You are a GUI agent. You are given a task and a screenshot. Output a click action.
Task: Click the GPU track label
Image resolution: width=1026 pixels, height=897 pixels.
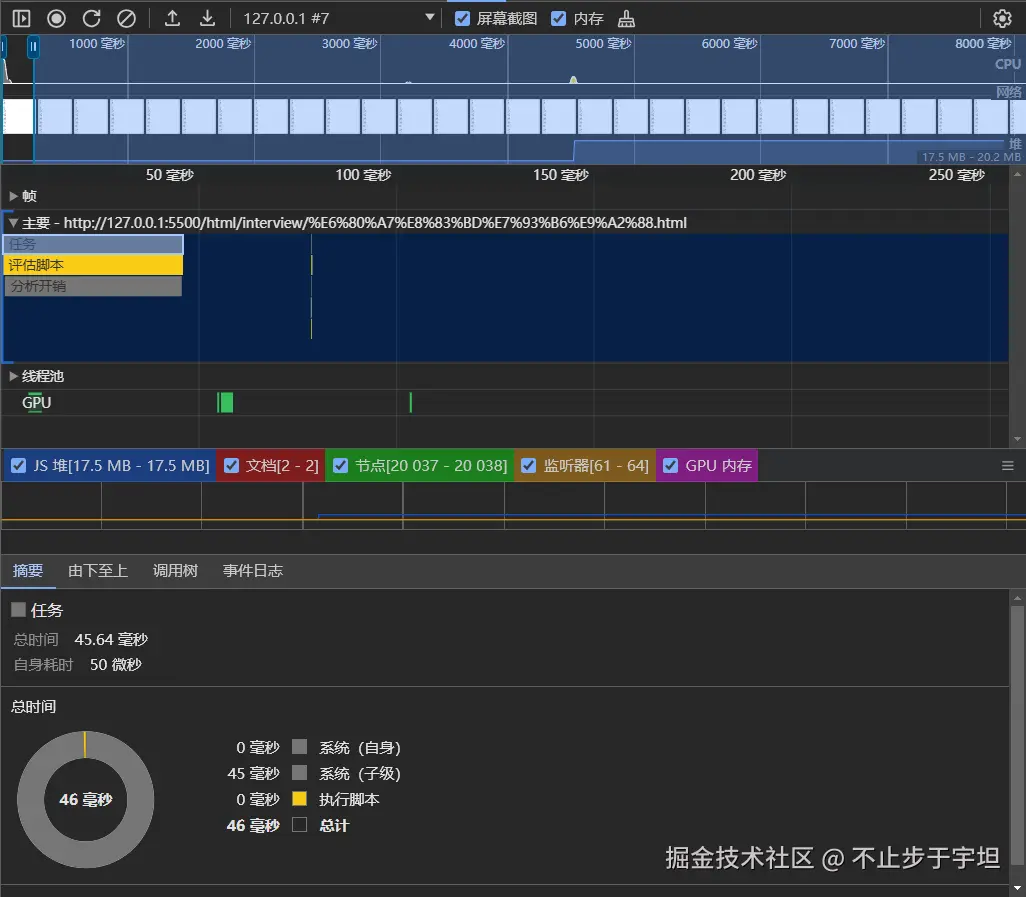pyautogui.click(x=37, y=402)
